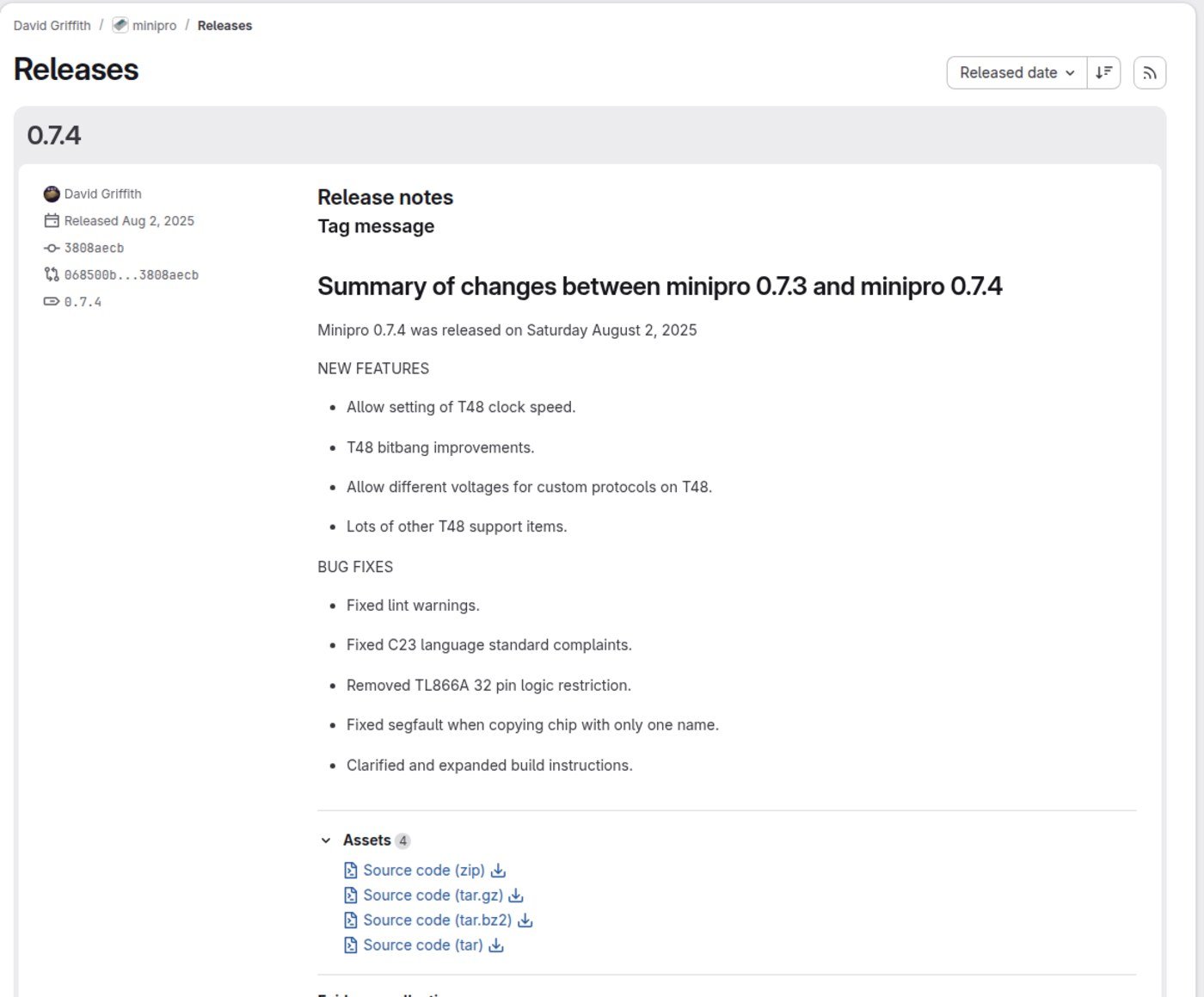Click download arrow icon after Source code (tar)
Screen dimensions: 1204x997
coord(496,945)
